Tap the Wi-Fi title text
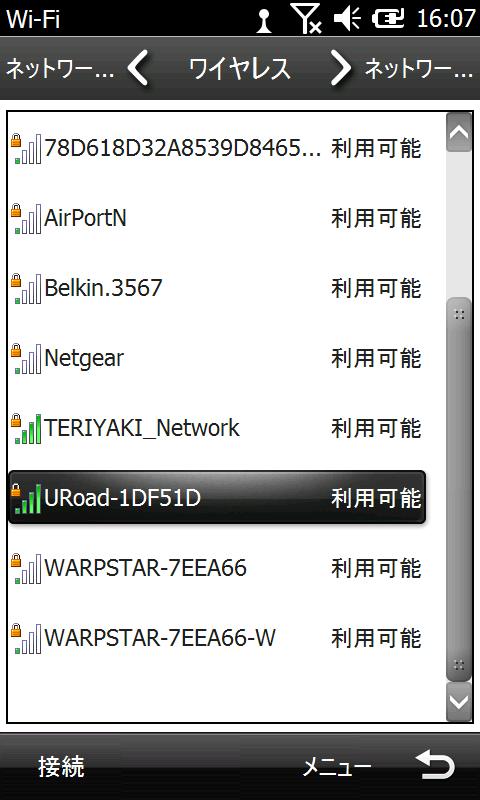 pyautogui.click(x=33, y=19)
